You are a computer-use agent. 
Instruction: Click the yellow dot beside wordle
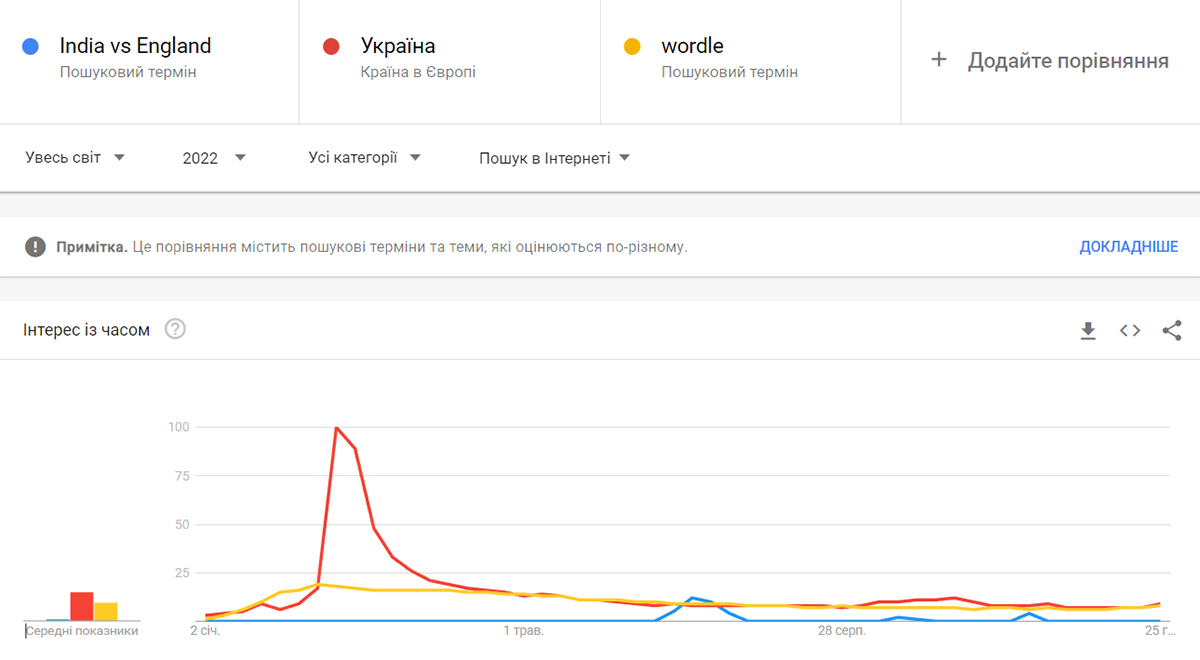pyautogui.click(x=632, y=46)
